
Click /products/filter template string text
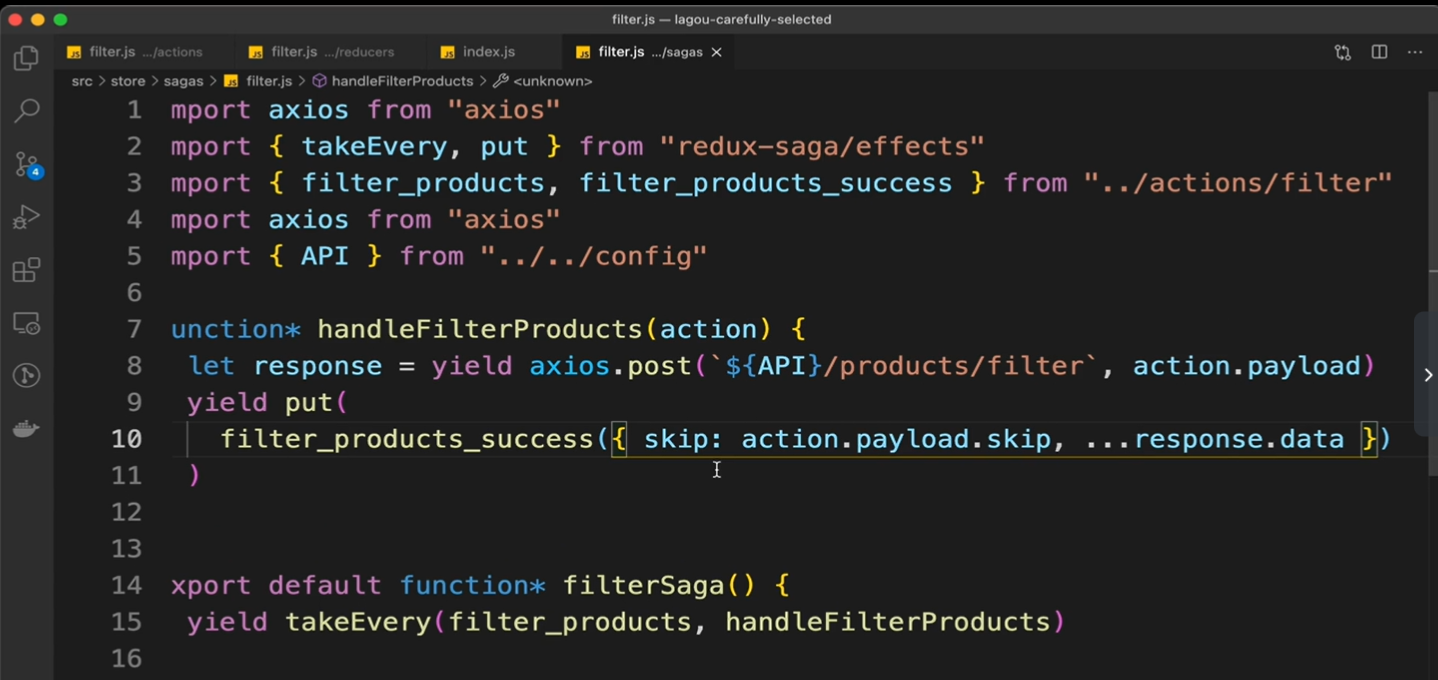point(953,366)
